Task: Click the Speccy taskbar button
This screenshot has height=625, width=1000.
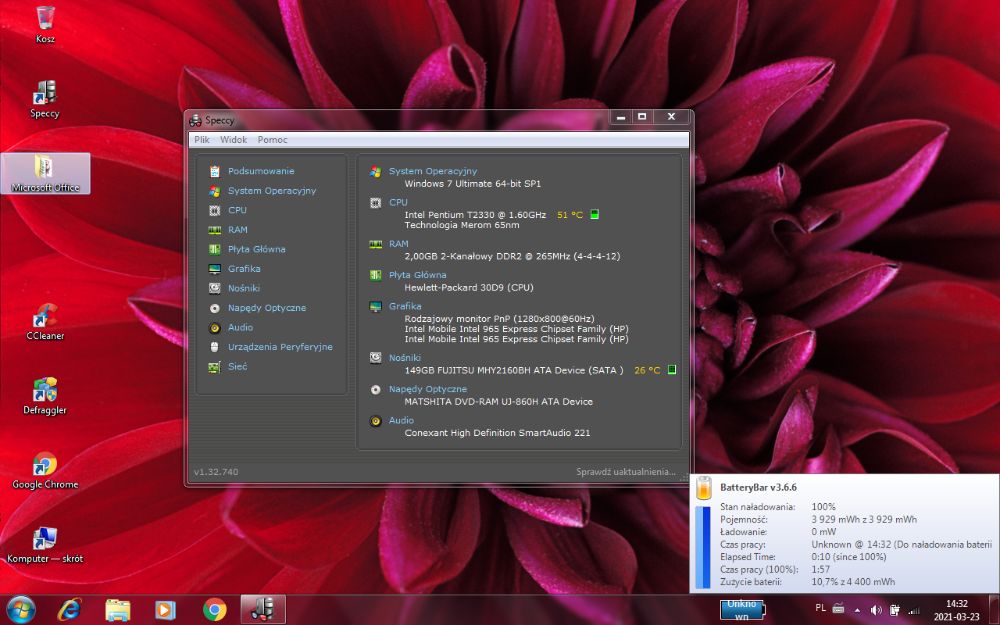Action: (262, 610)
